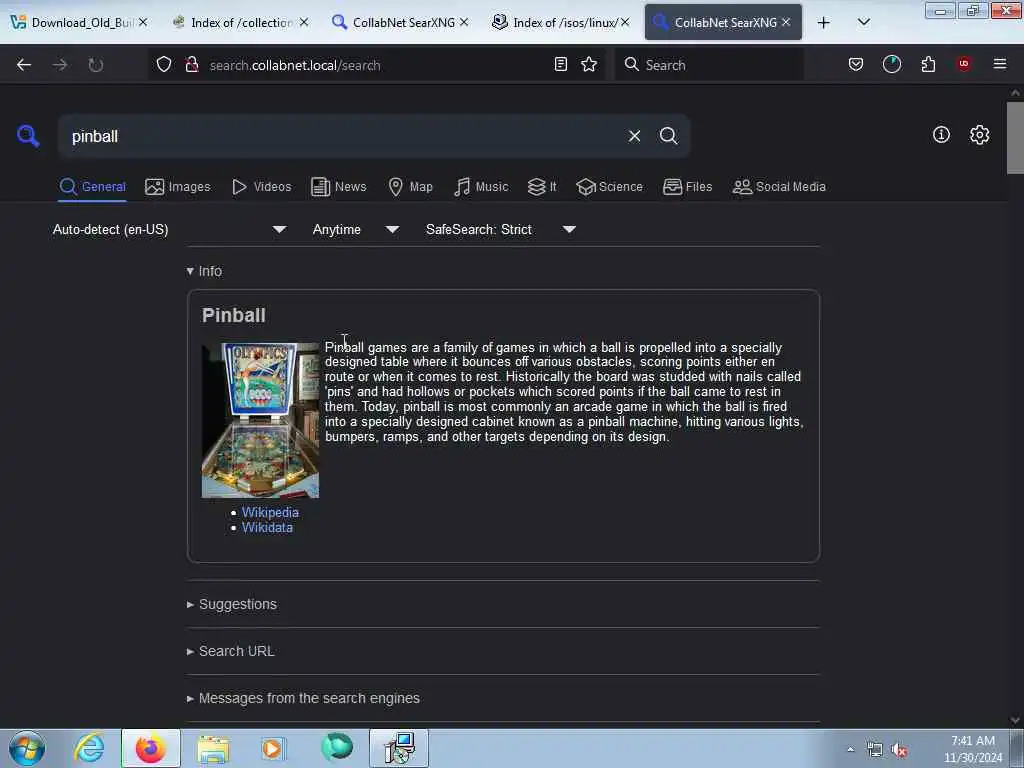Open the Windows Start button

coord(27,748)
